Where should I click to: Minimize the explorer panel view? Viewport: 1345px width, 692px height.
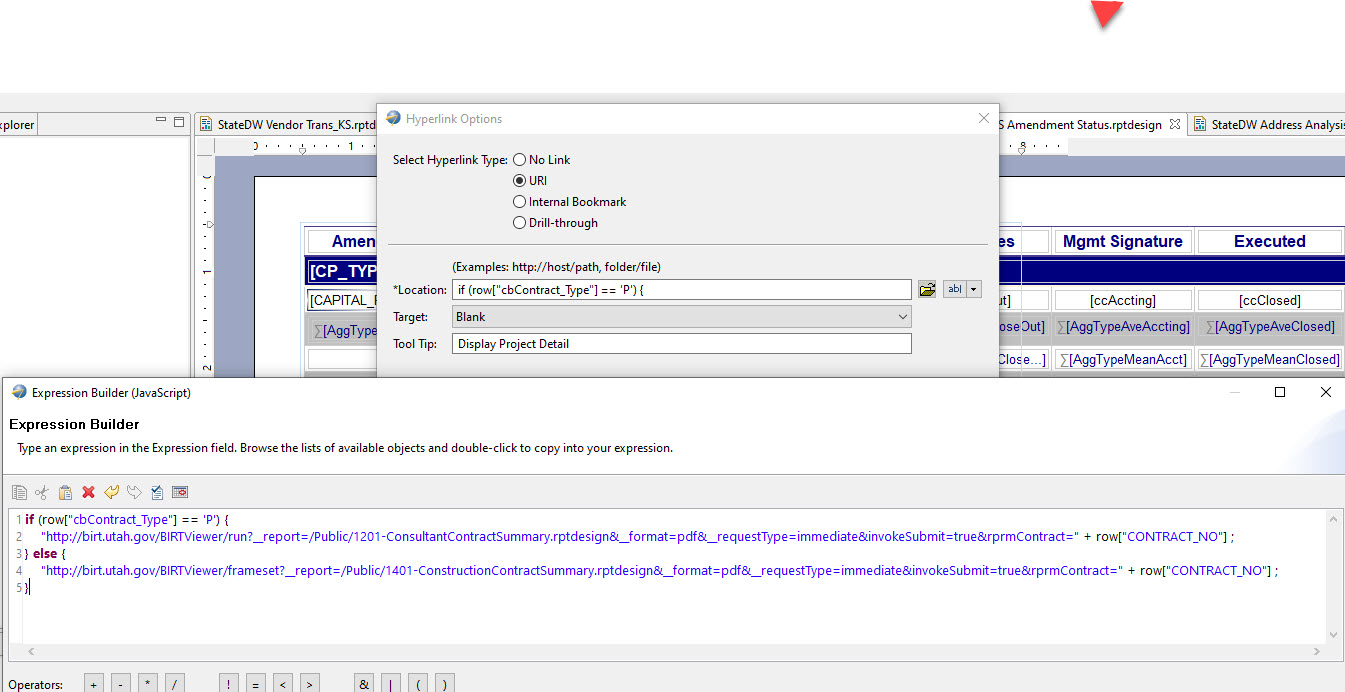pos(161,121)
